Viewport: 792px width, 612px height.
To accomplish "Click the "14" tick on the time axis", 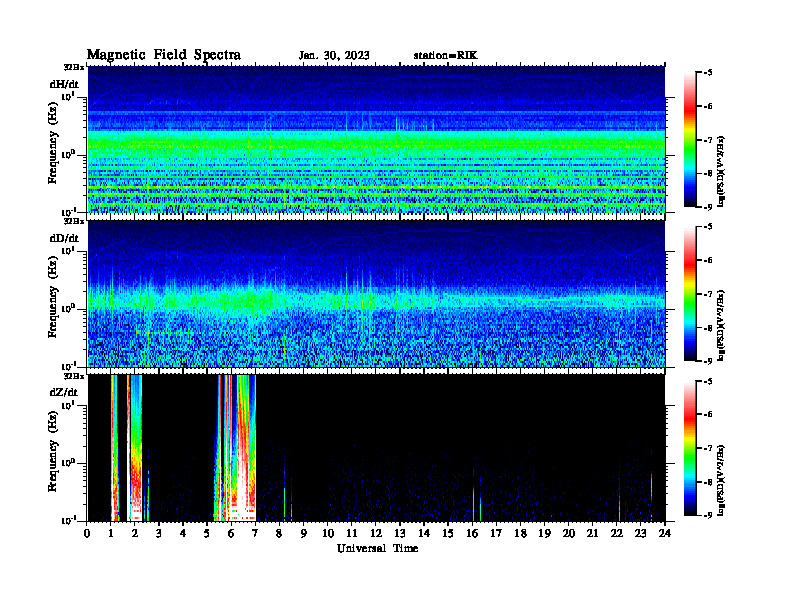I will [424, 533].
